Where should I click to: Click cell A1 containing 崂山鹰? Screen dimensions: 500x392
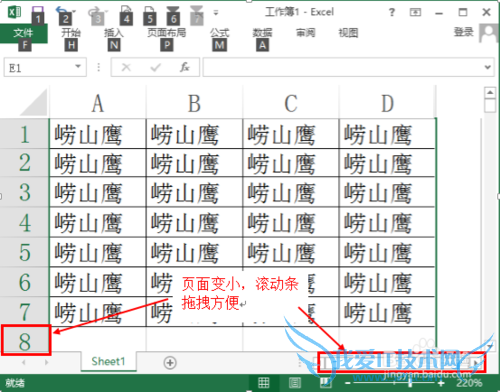(98, 134)
